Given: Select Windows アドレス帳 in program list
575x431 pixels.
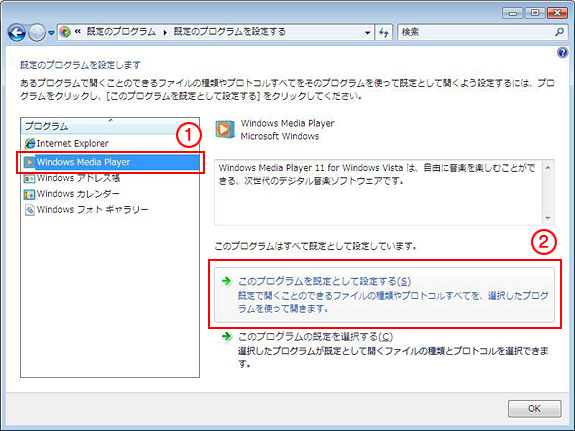Looking at the screenshot, I should [110, 178].
